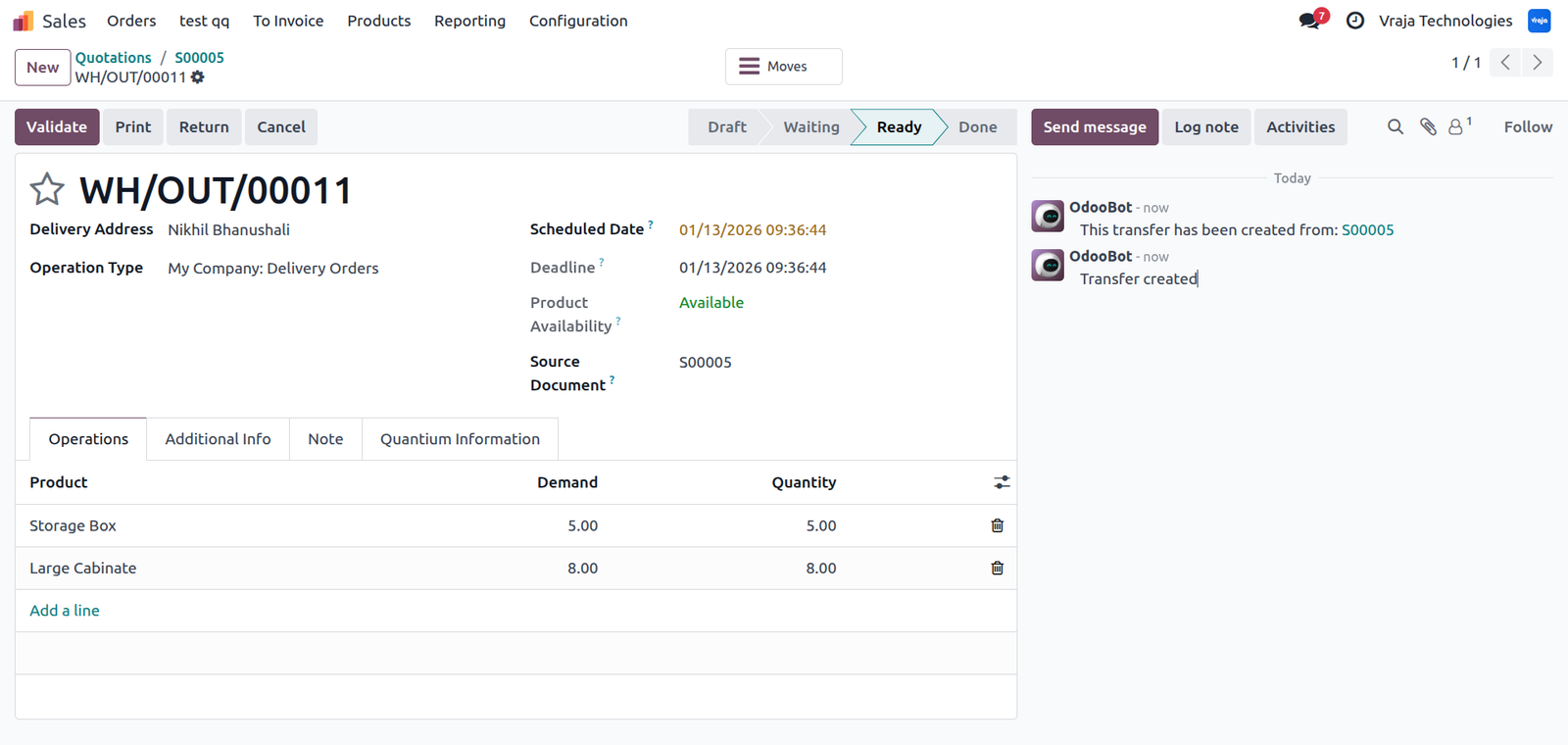Open the gear actions menu beside WH/OUT/00011
Screen dimensions: 1568x745
[x=198, y=77]
